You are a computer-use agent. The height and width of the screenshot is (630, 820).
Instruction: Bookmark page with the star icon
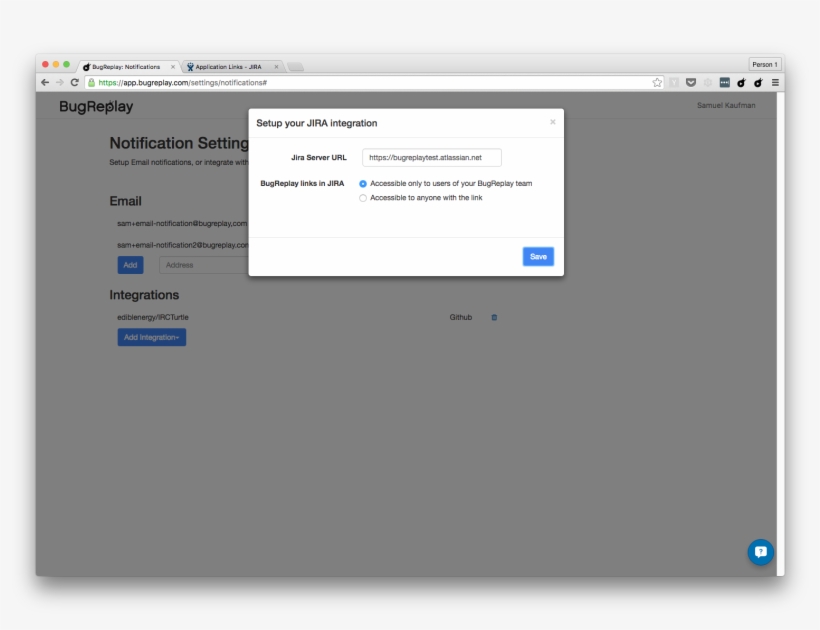[657, 83]
